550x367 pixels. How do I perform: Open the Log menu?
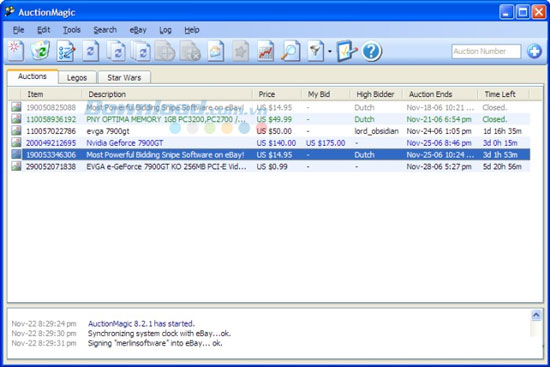click(x=165, y=30)
